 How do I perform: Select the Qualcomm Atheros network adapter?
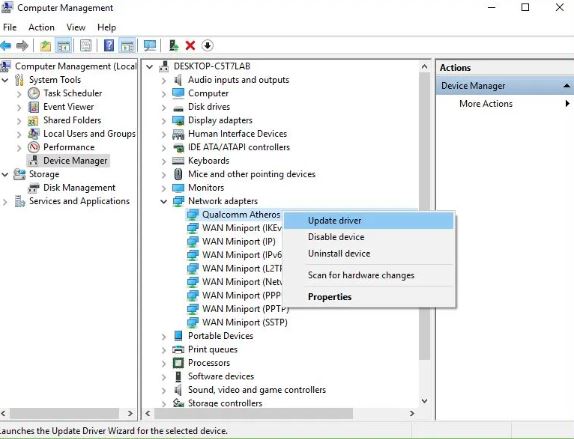tap(241, 215)
